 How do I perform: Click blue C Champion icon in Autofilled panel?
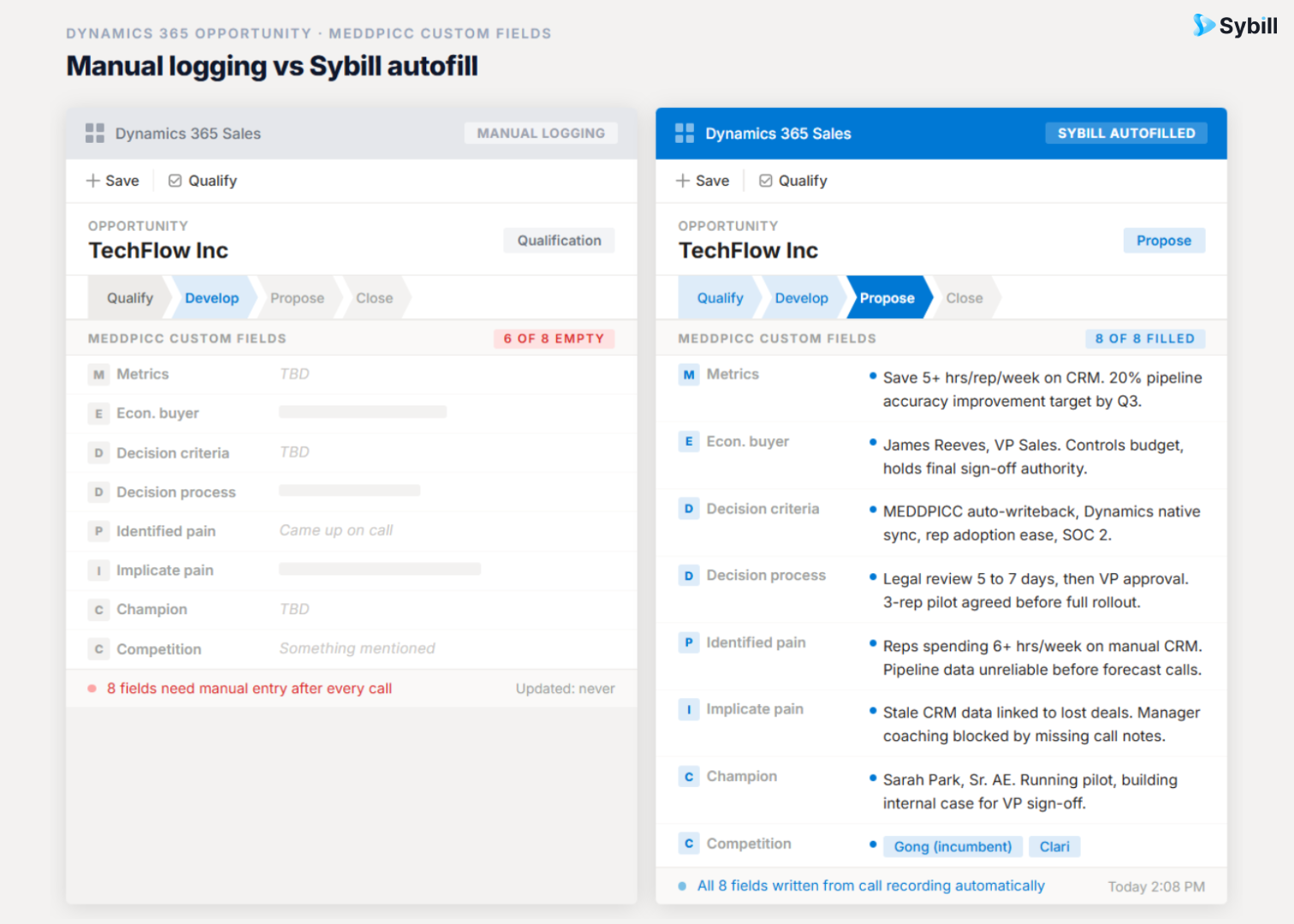coord(689,777)
